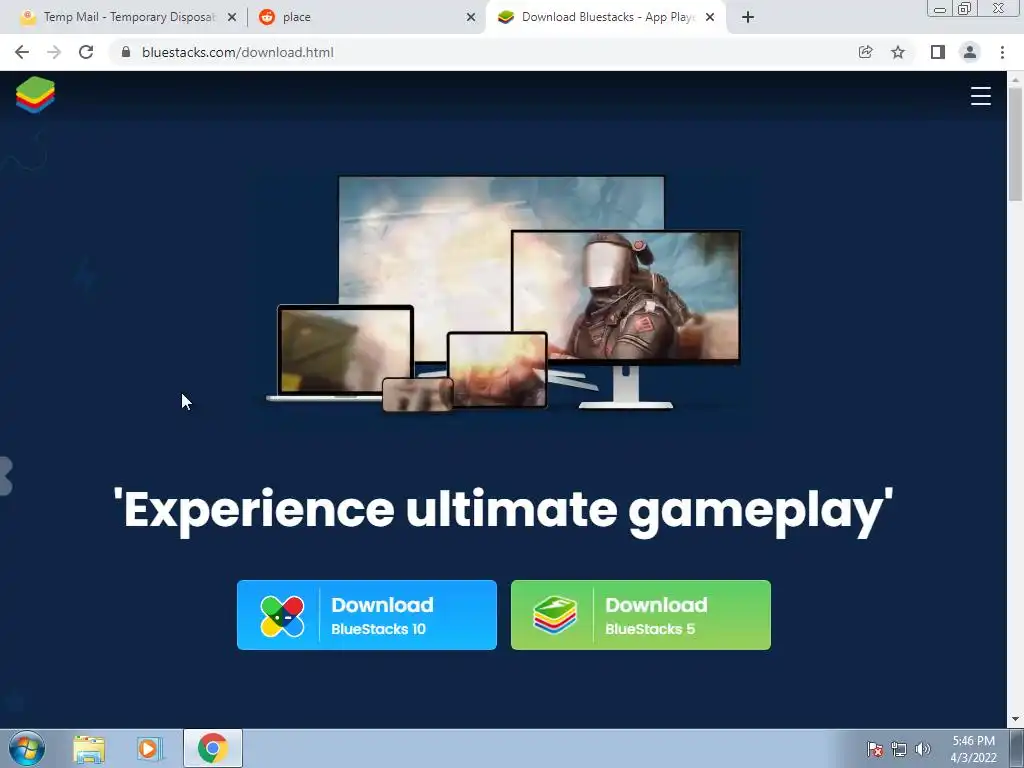
Task: Open the Windows Start menu
Action: coord(27,748)
